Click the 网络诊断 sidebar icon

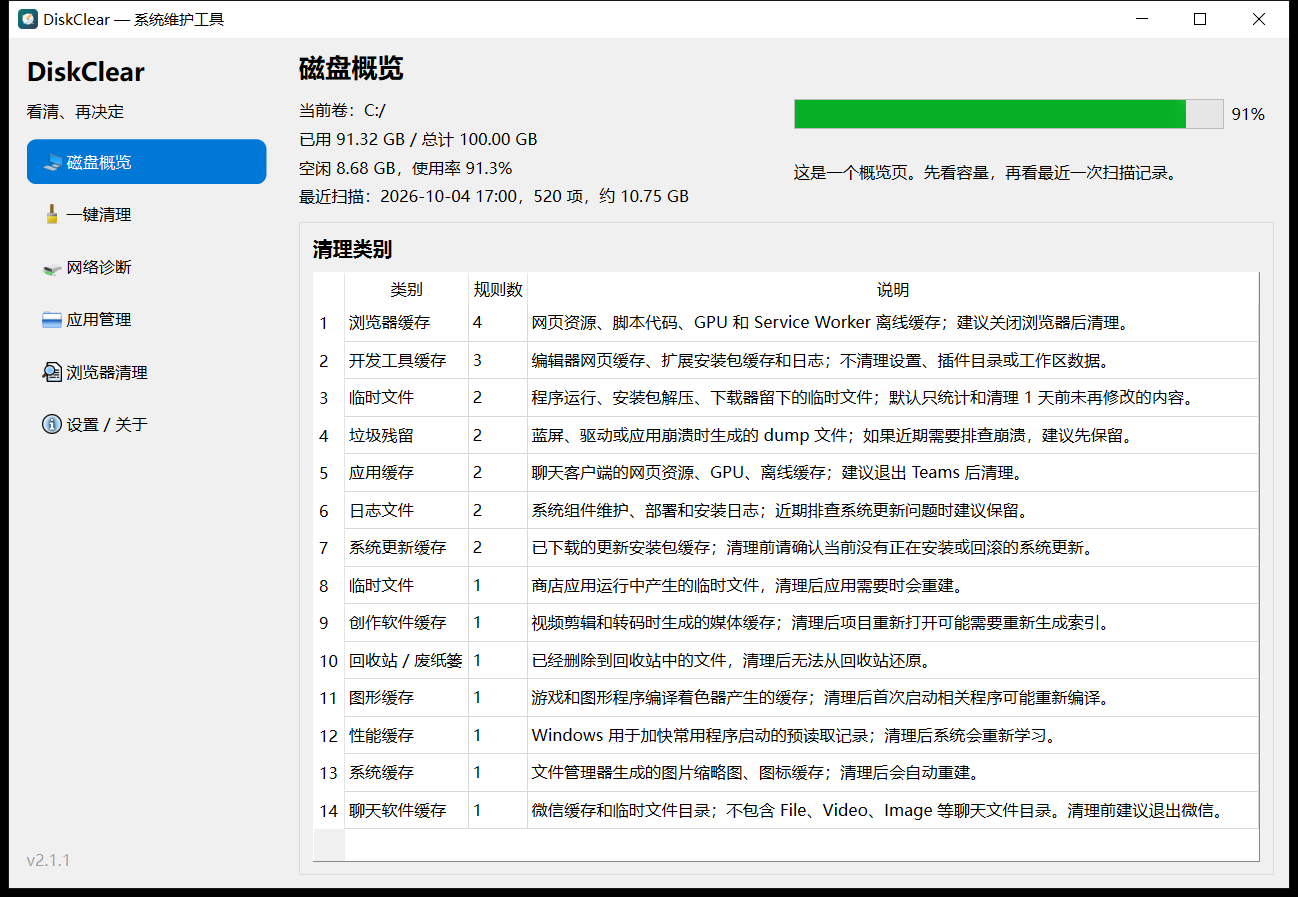click(x=52, y=267)
